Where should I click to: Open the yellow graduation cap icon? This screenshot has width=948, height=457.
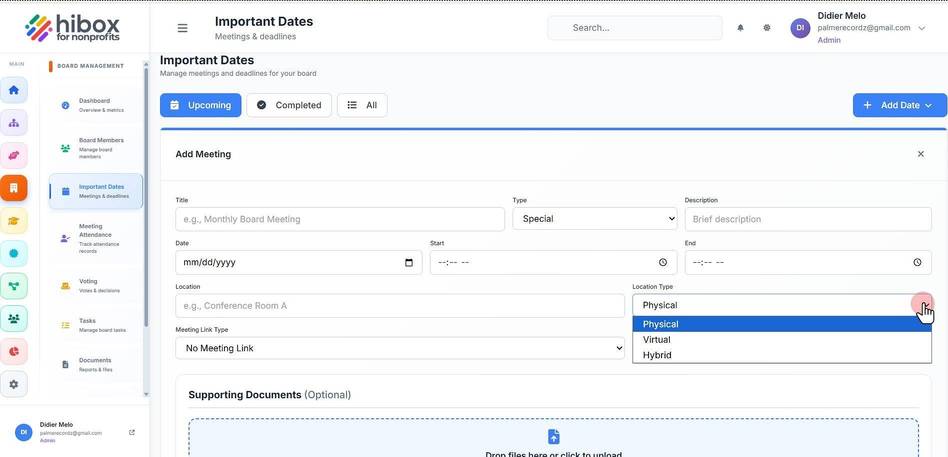14,221
